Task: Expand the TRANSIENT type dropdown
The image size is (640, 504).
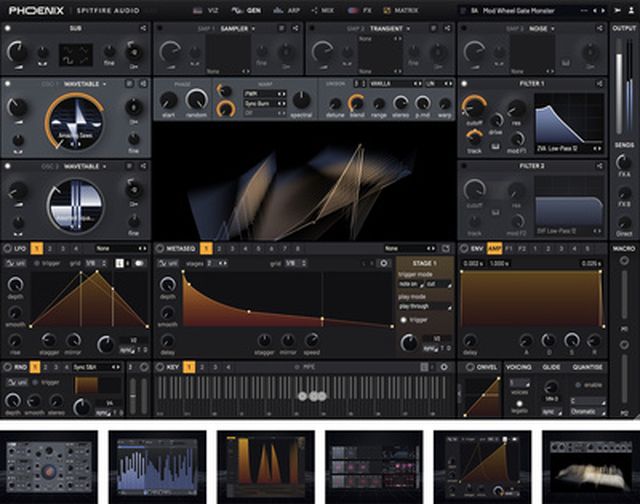Action: tap(390, 29)
